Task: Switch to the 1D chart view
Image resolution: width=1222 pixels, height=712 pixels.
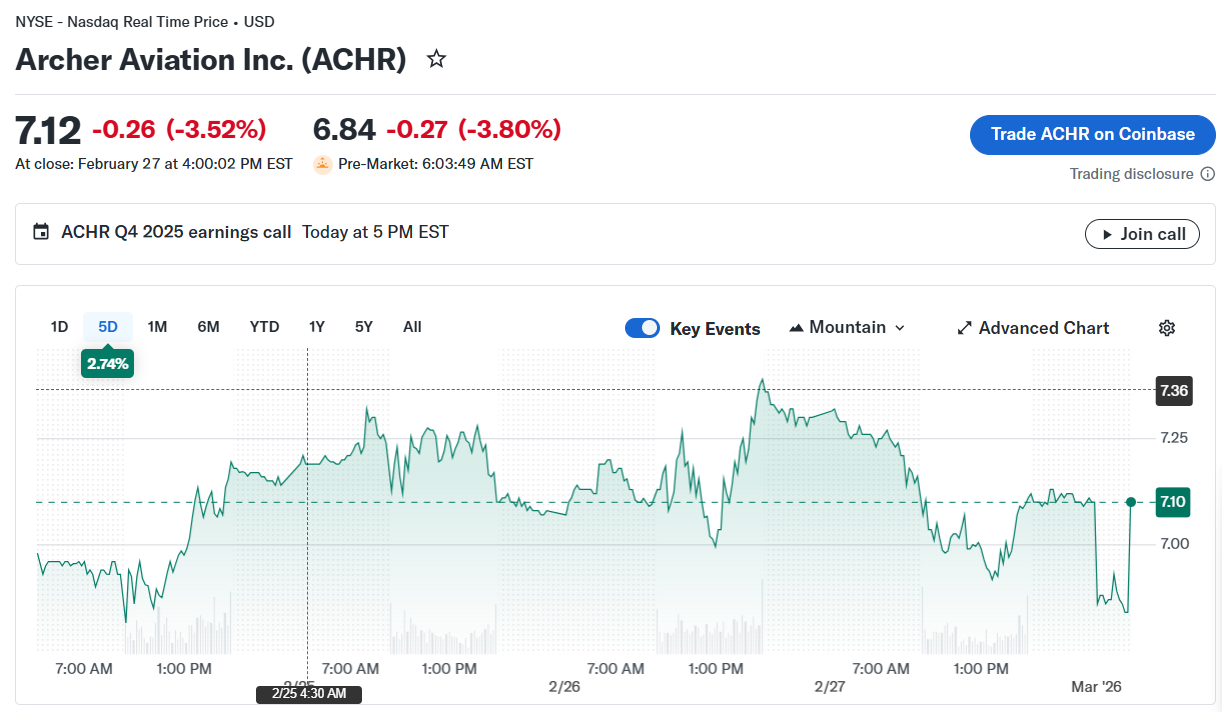Action: coord(59,326)
